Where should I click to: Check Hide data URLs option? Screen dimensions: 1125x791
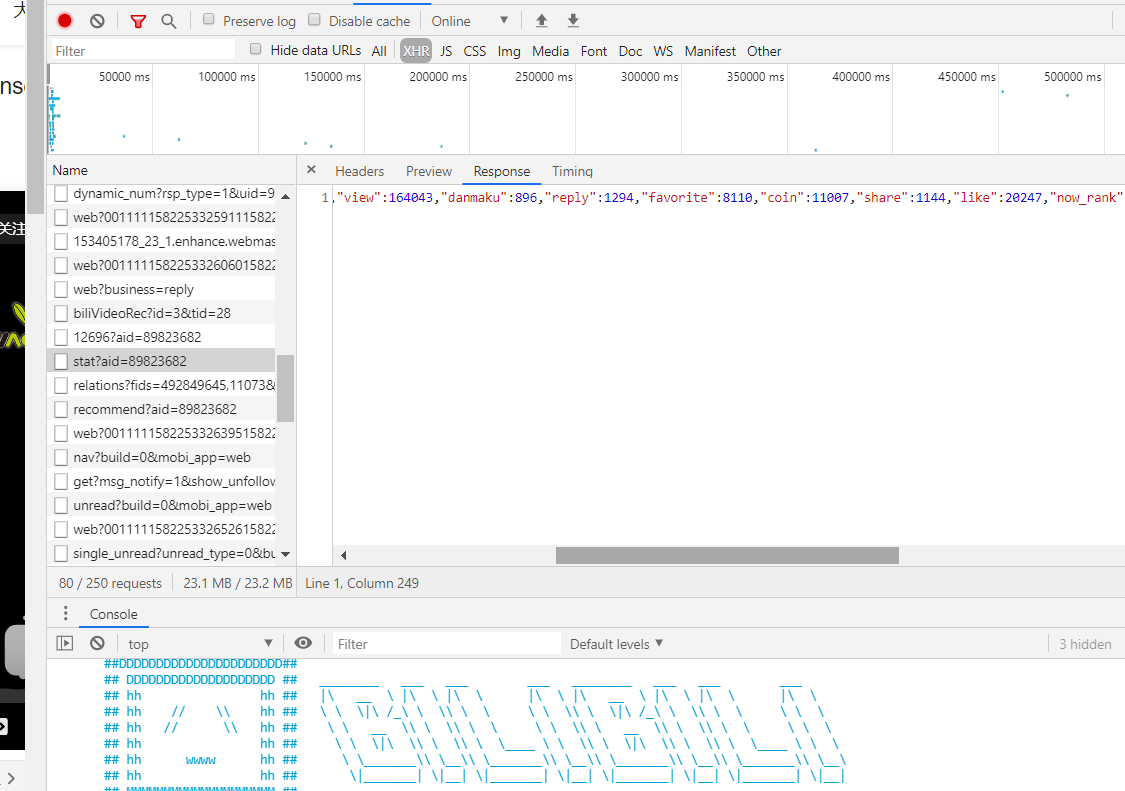(x=255, y=49)
